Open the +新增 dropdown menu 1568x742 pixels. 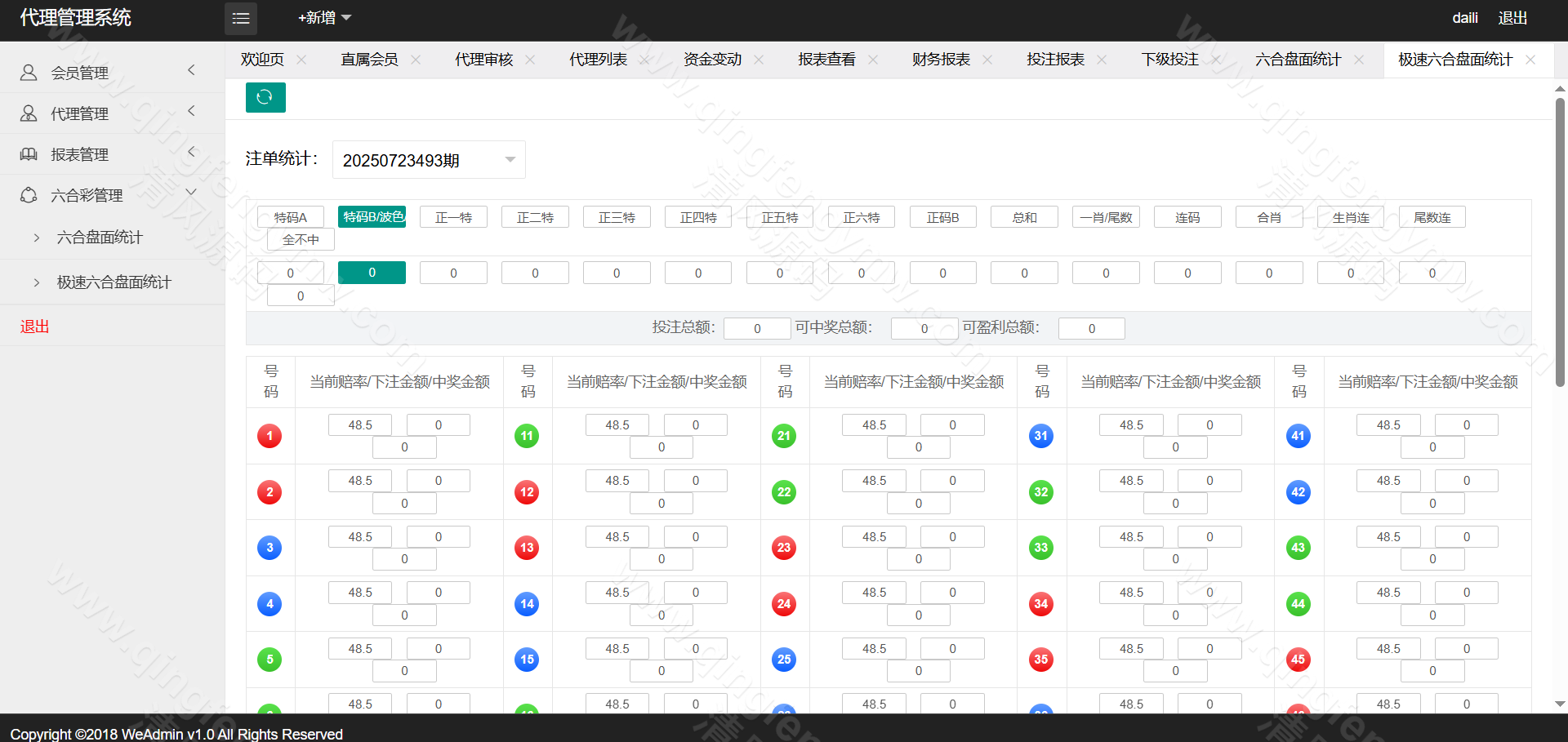[x=324, y=18]
